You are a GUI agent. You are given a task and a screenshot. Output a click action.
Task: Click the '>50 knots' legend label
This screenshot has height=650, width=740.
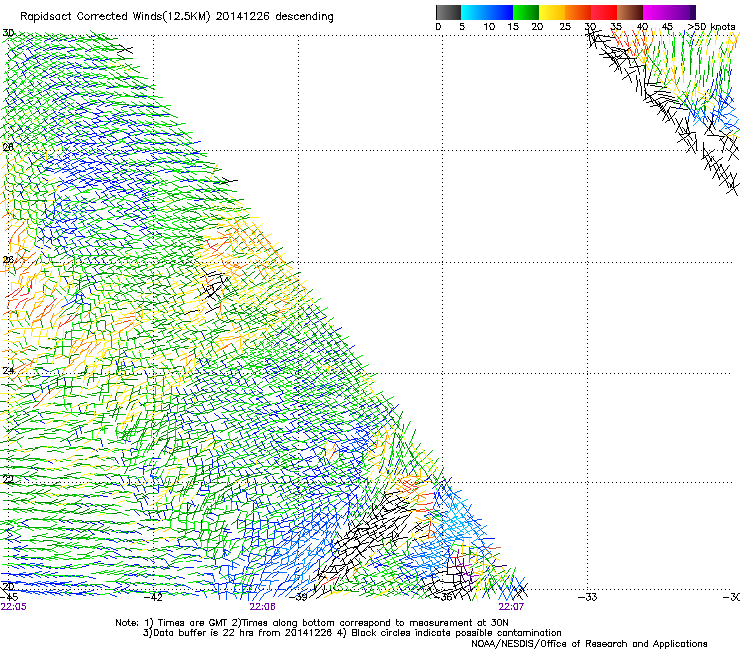(711, 27)
